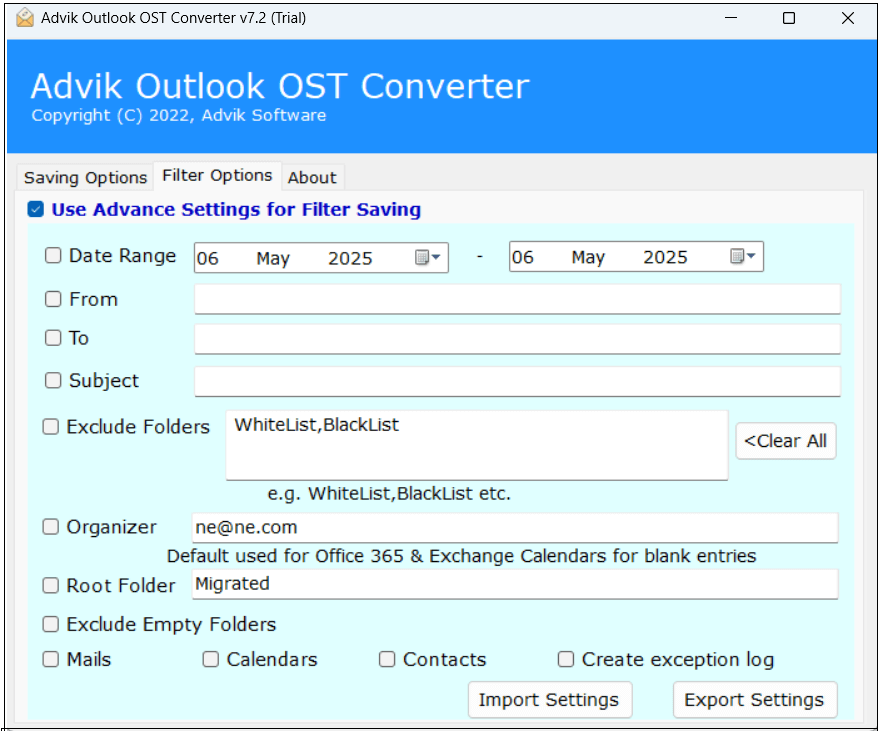Select the month May in start date
This screenshot has height=731, width=878.
coord(273,258)
